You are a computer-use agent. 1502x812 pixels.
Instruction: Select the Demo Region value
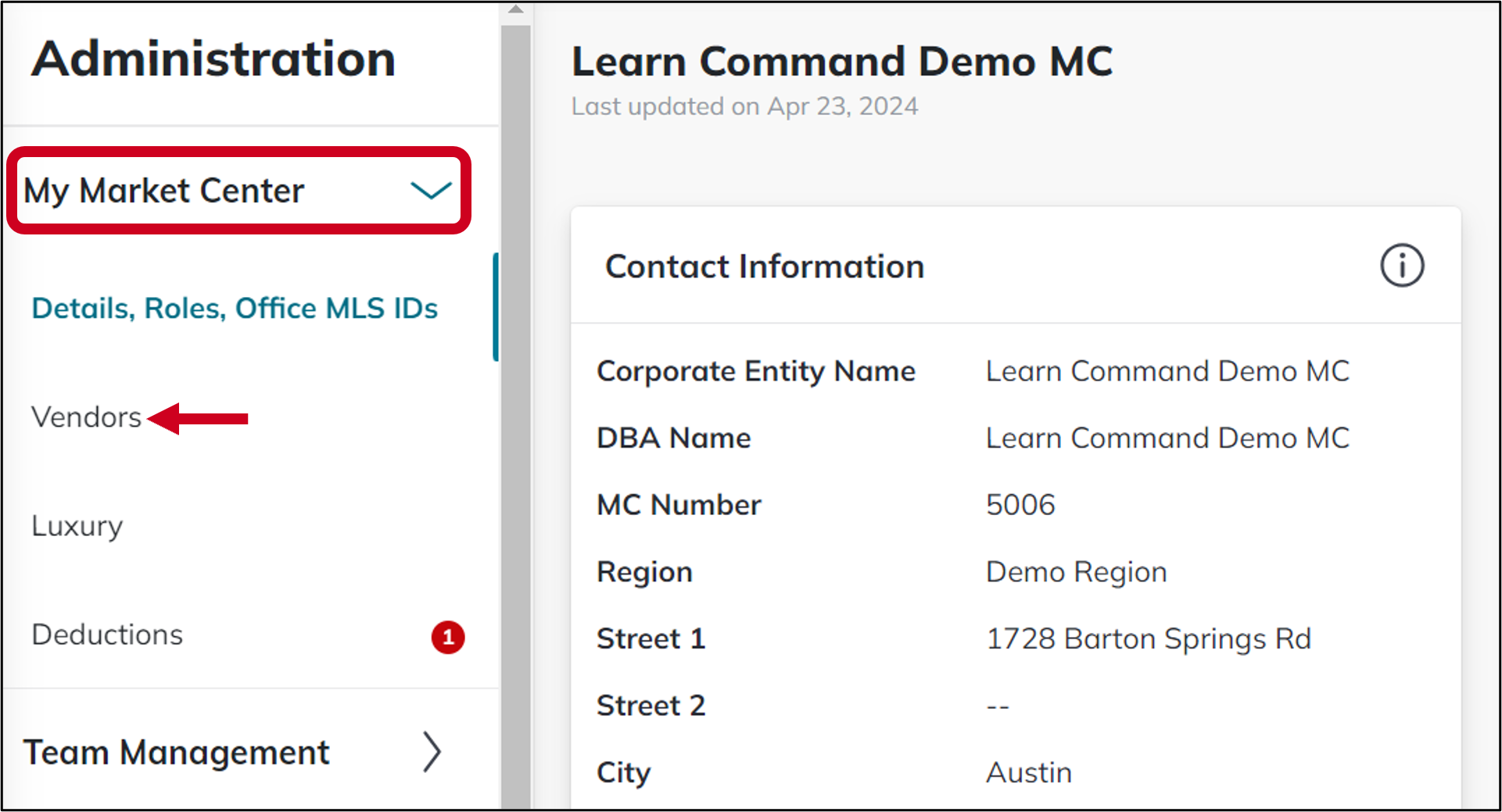tap(1076, 573)
